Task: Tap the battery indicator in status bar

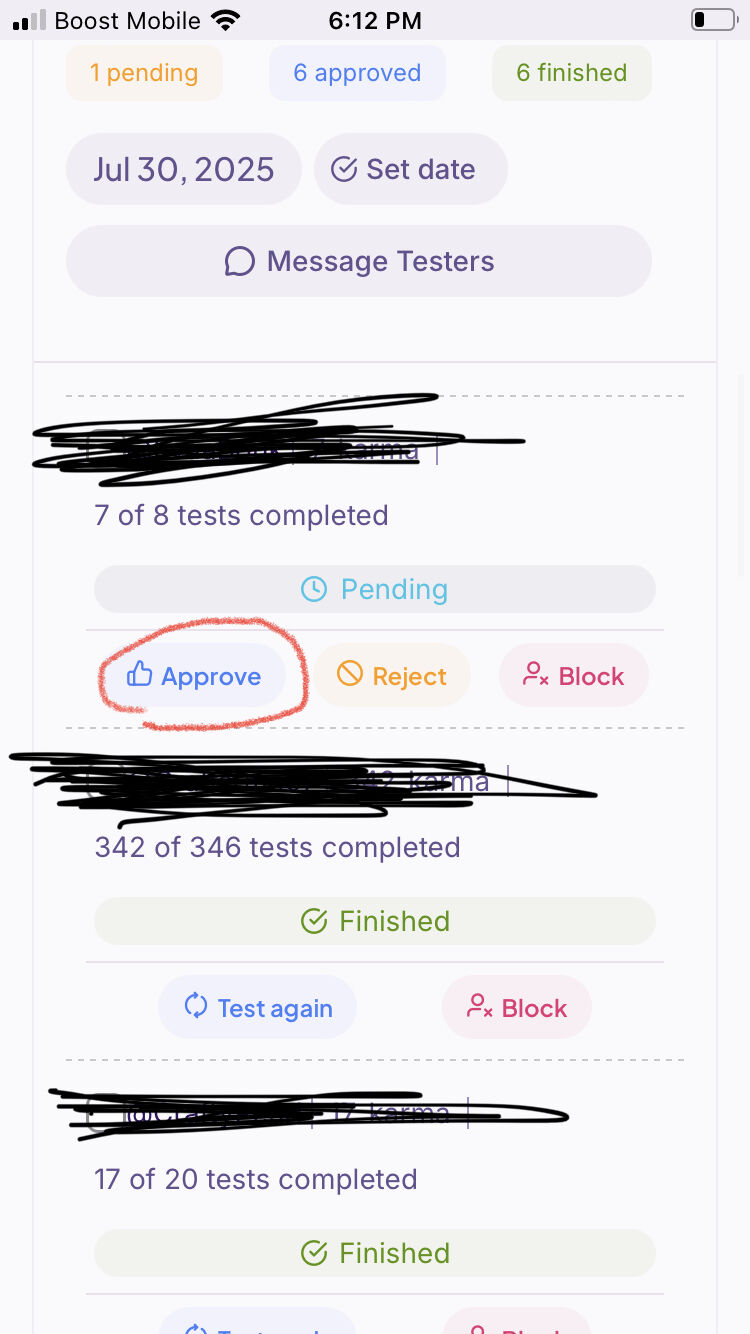Action: pyautogui.click(x=712, y=19)
